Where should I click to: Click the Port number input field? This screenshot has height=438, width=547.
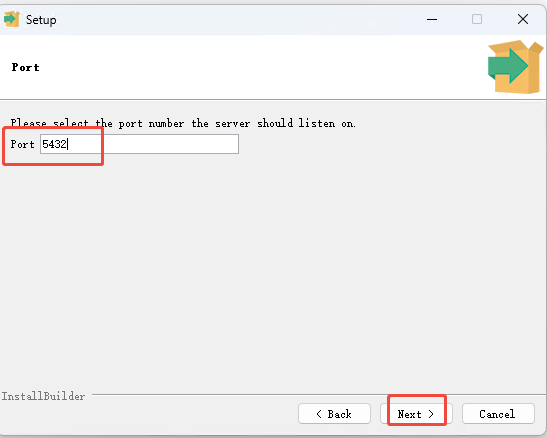[139, 144]
